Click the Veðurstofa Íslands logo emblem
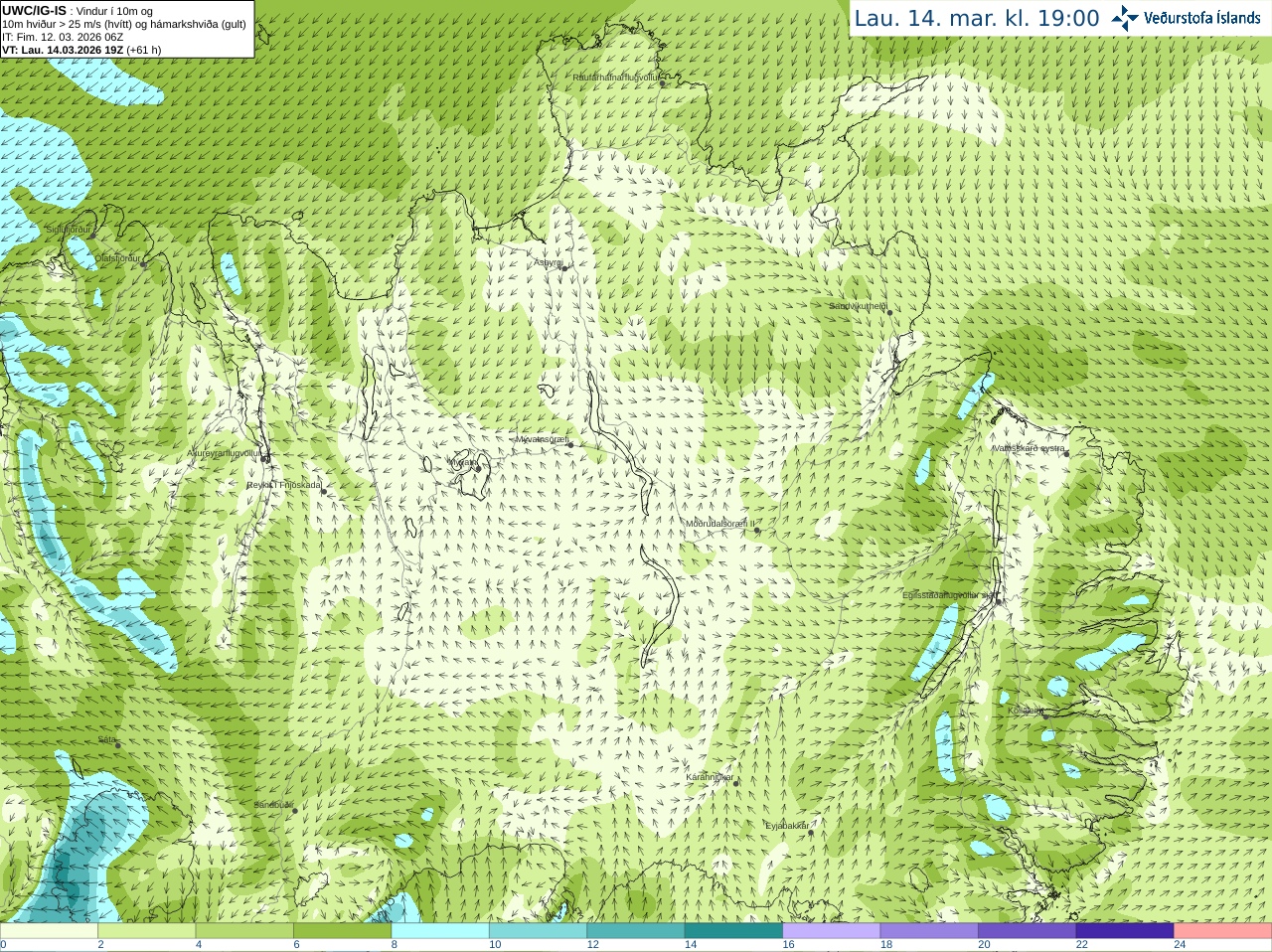Screen dimensions: 1272x952 pyautogui.click(x=1125, y=18)
